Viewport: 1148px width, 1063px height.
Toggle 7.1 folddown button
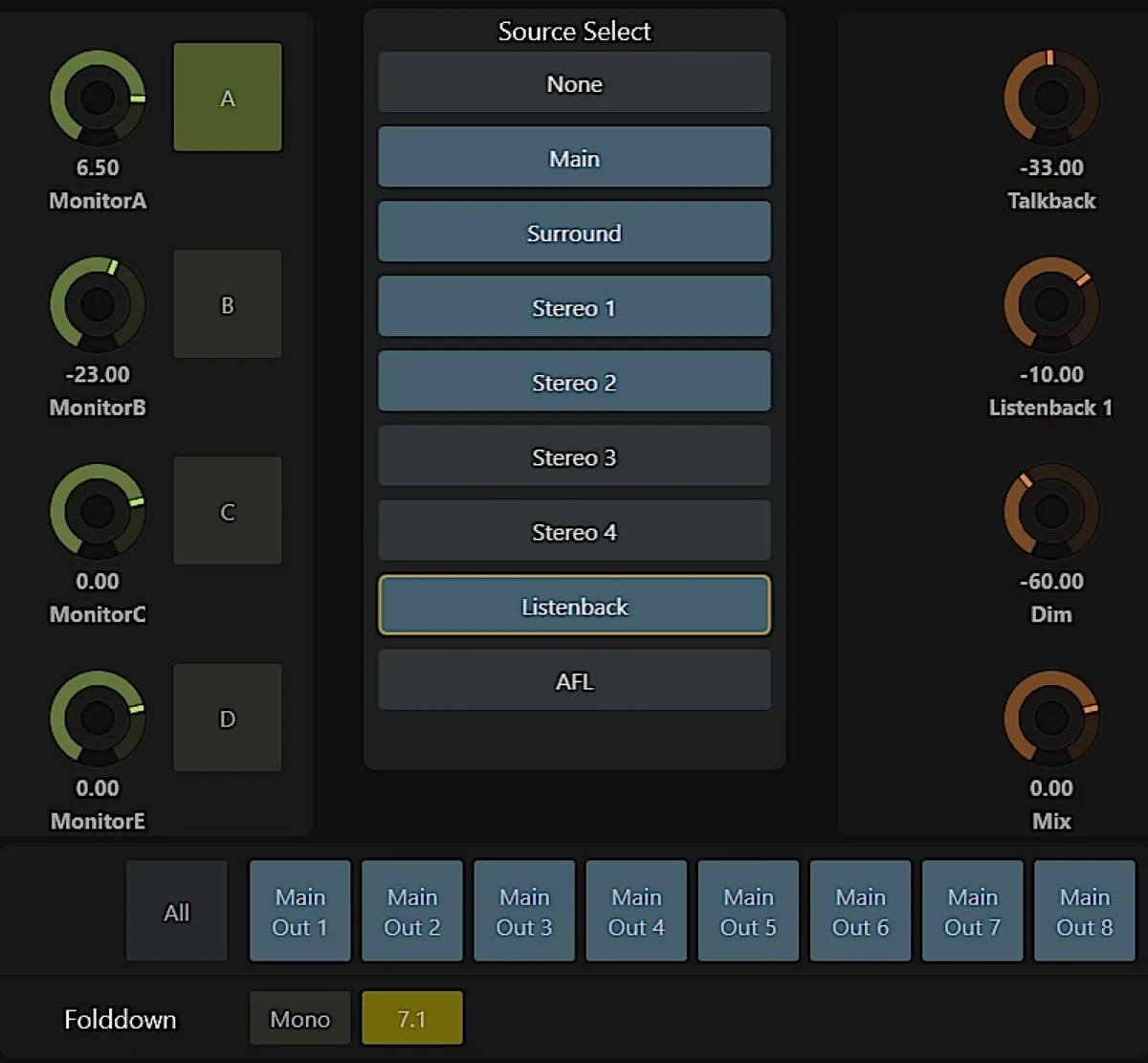[x=412, y=1018]
